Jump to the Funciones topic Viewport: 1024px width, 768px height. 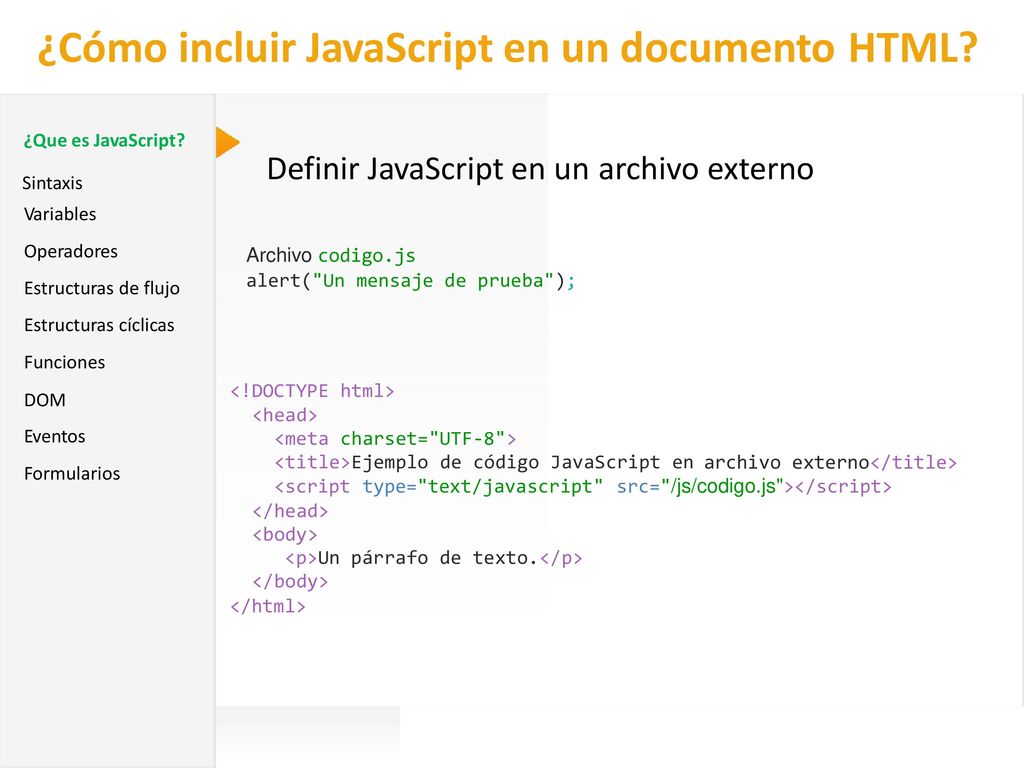65,362
